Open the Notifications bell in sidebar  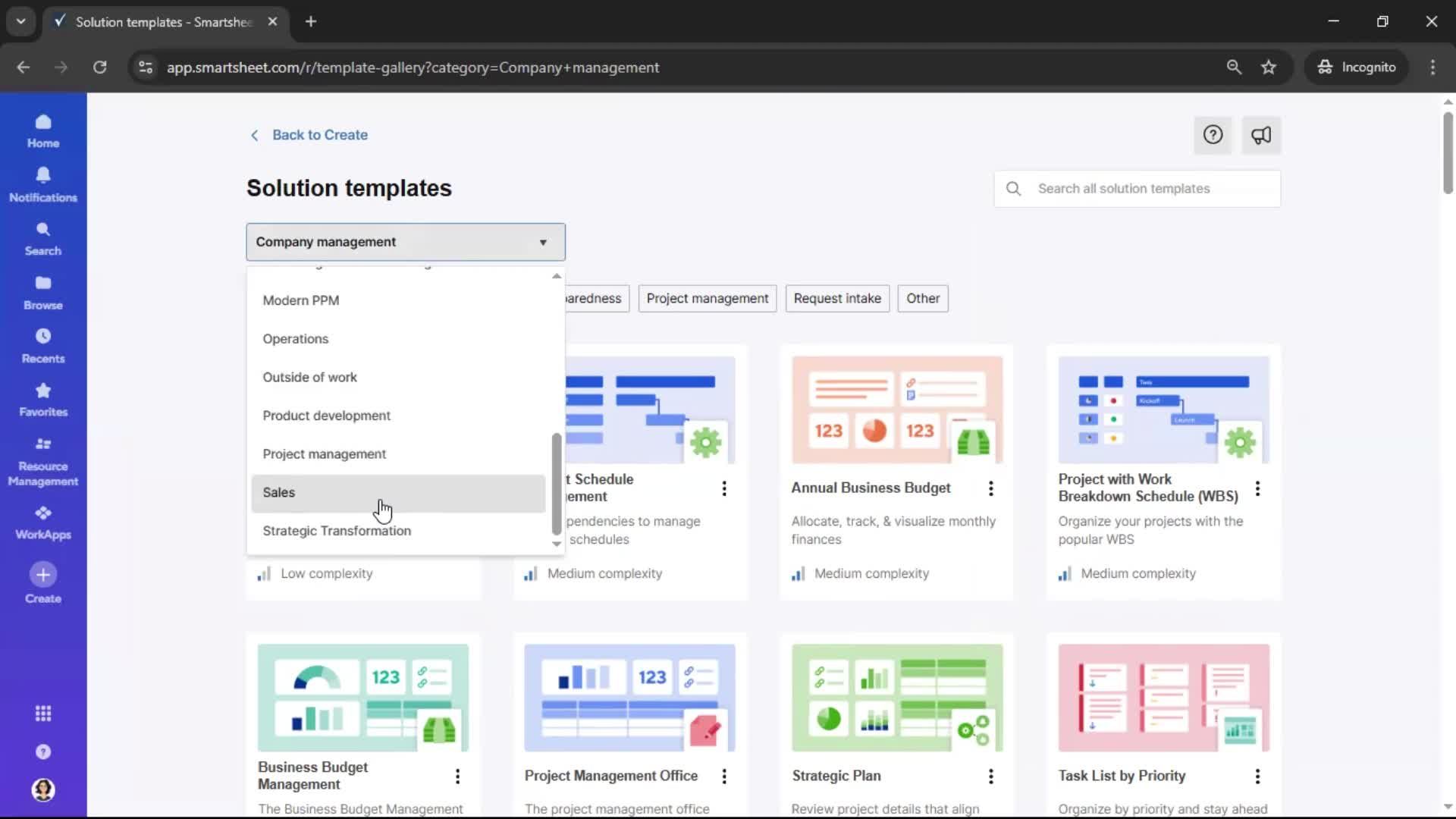pos(43,184)
